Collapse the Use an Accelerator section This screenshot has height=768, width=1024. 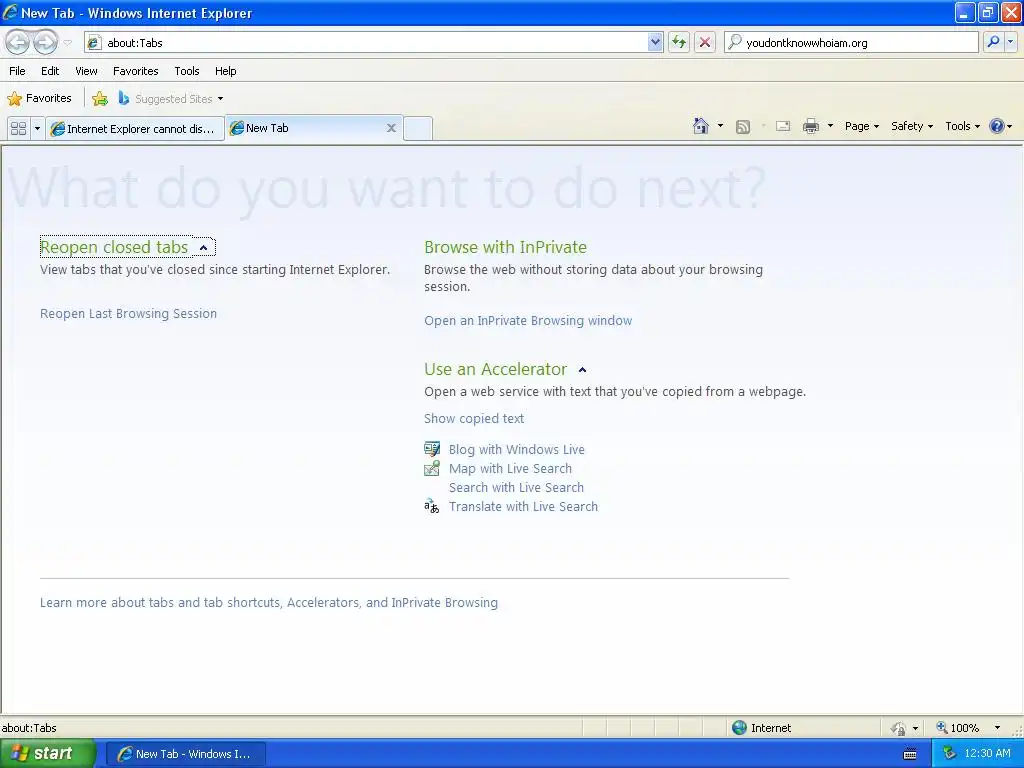(x=583, y=370)
